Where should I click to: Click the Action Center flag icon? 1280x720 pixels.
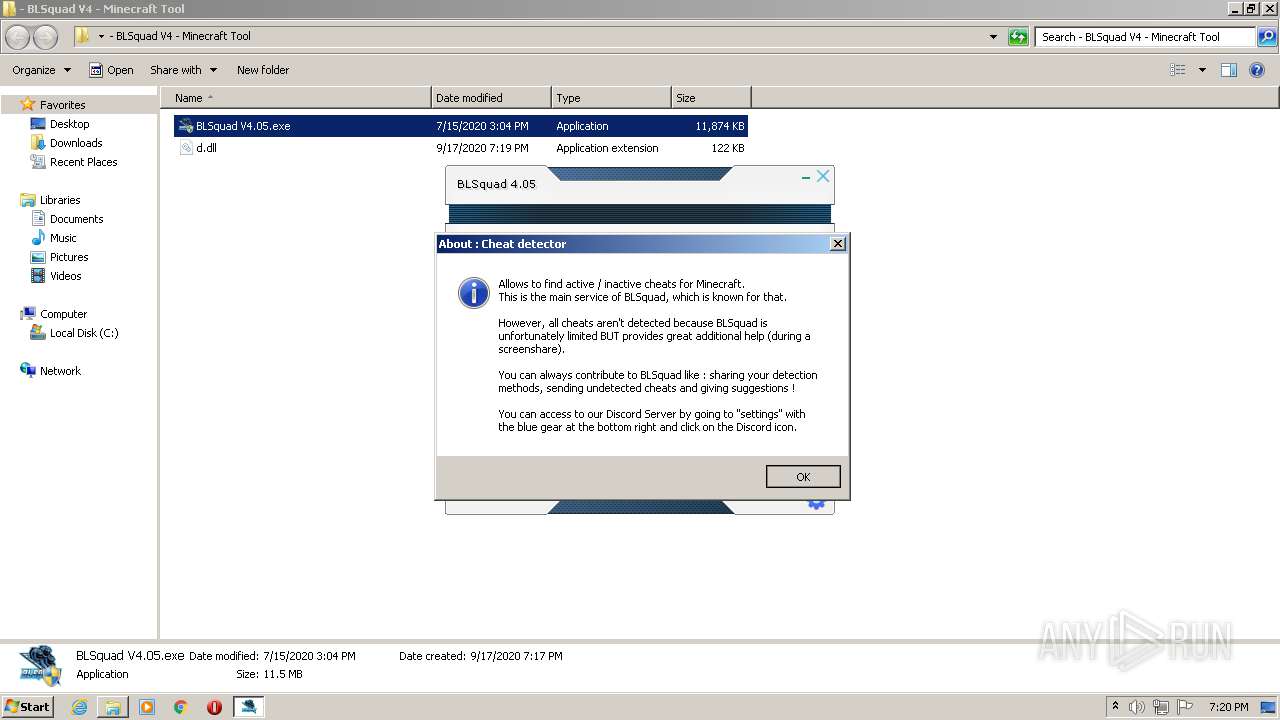tap(1185, 707)
